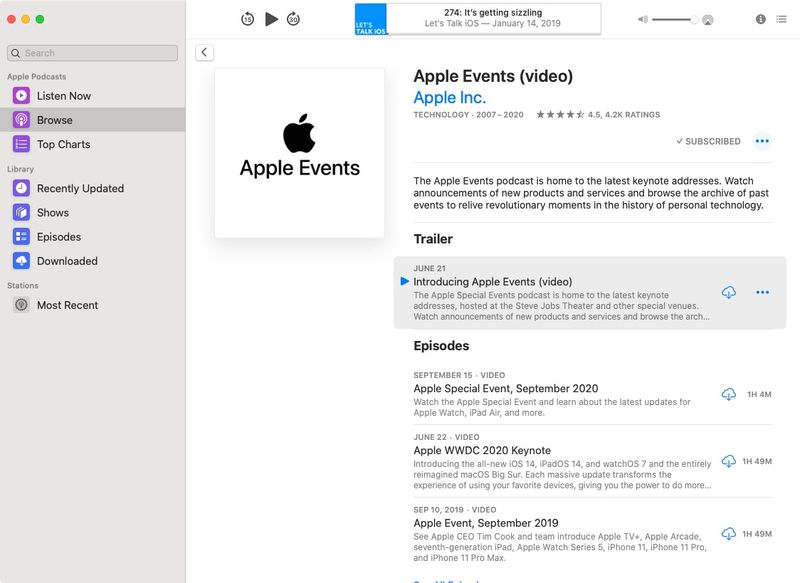Click the Listen Now sidebar icon
The height and width of the screenshot is (583, 800).
coord(21,95)
